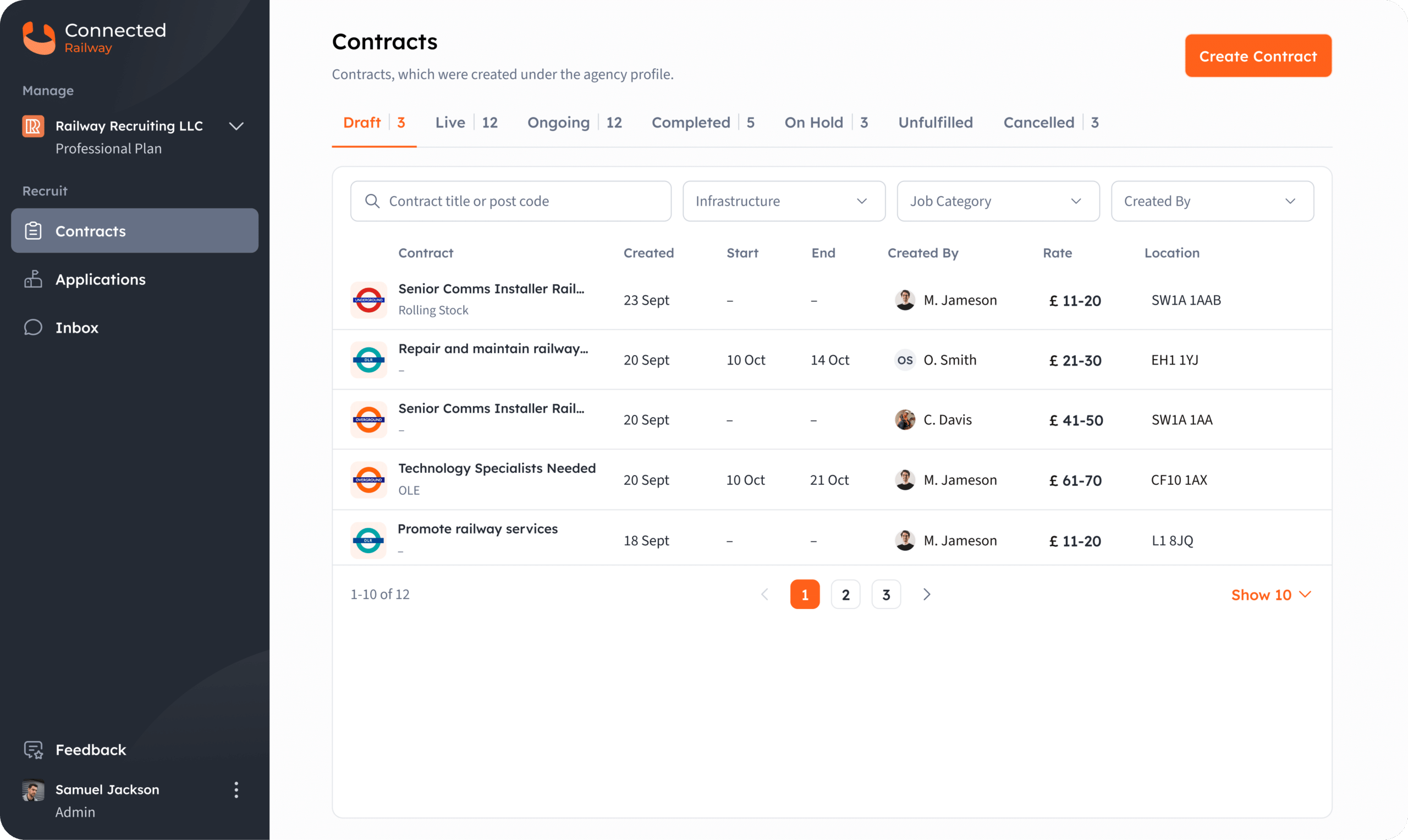Go to next page arrow

point(927,594)
